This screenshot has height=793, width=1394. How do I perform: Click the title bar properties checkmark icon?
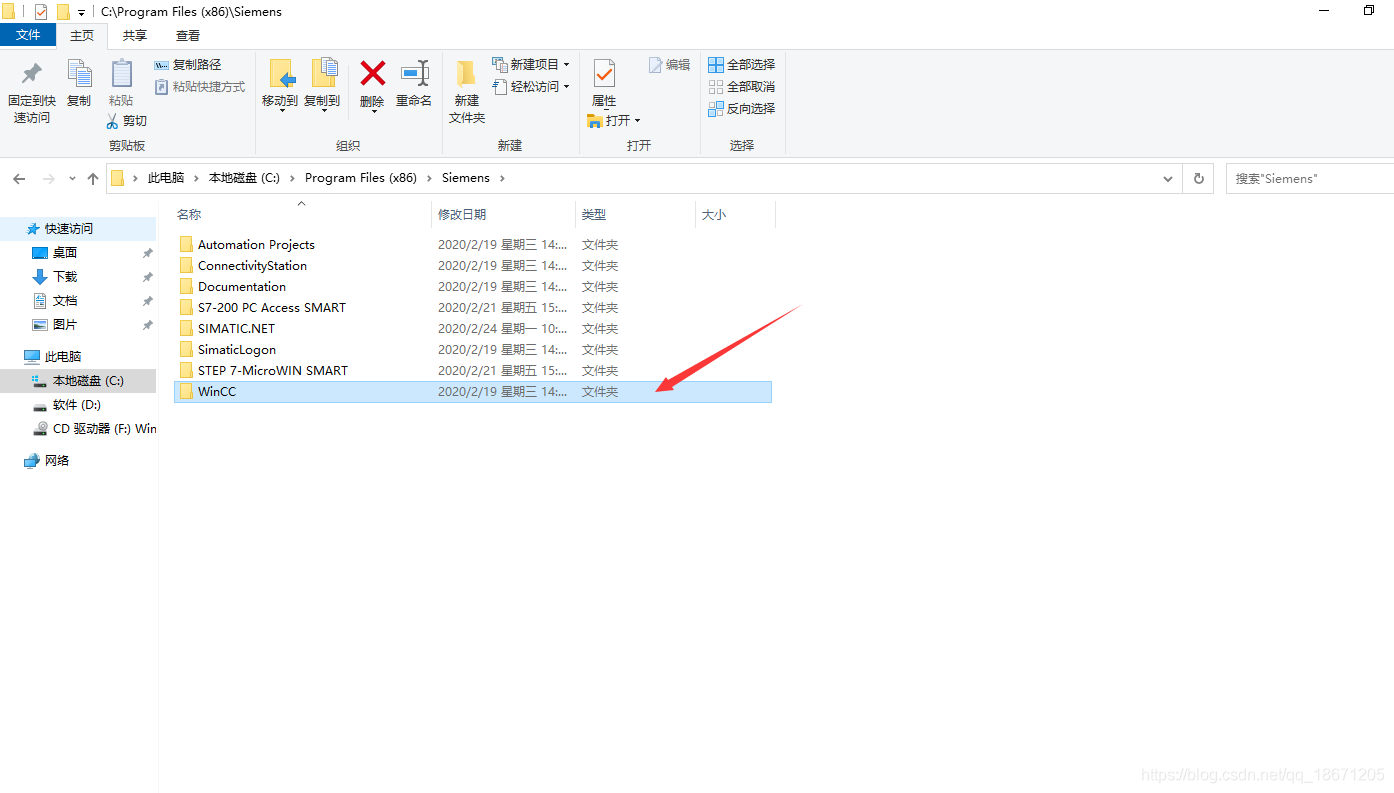[x=41, y=12]
